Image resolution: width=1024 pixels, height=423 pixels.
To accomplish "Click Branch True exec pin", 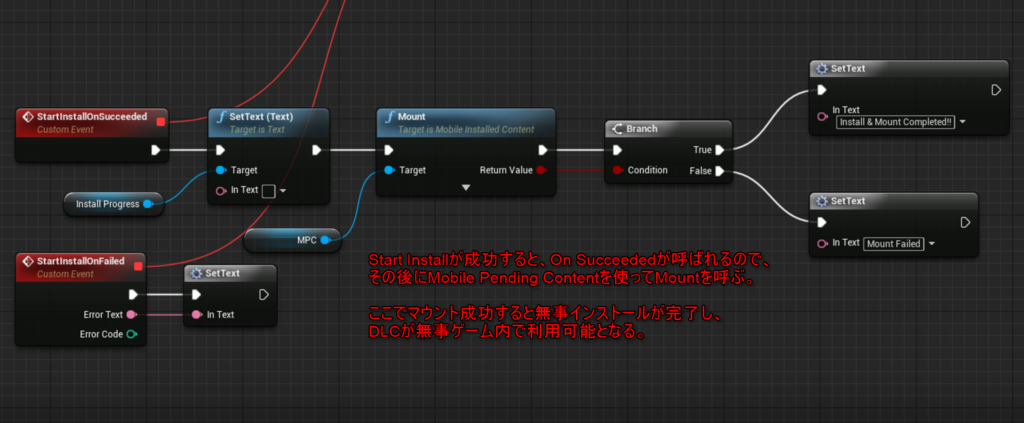I will click(x=719, y=150).
